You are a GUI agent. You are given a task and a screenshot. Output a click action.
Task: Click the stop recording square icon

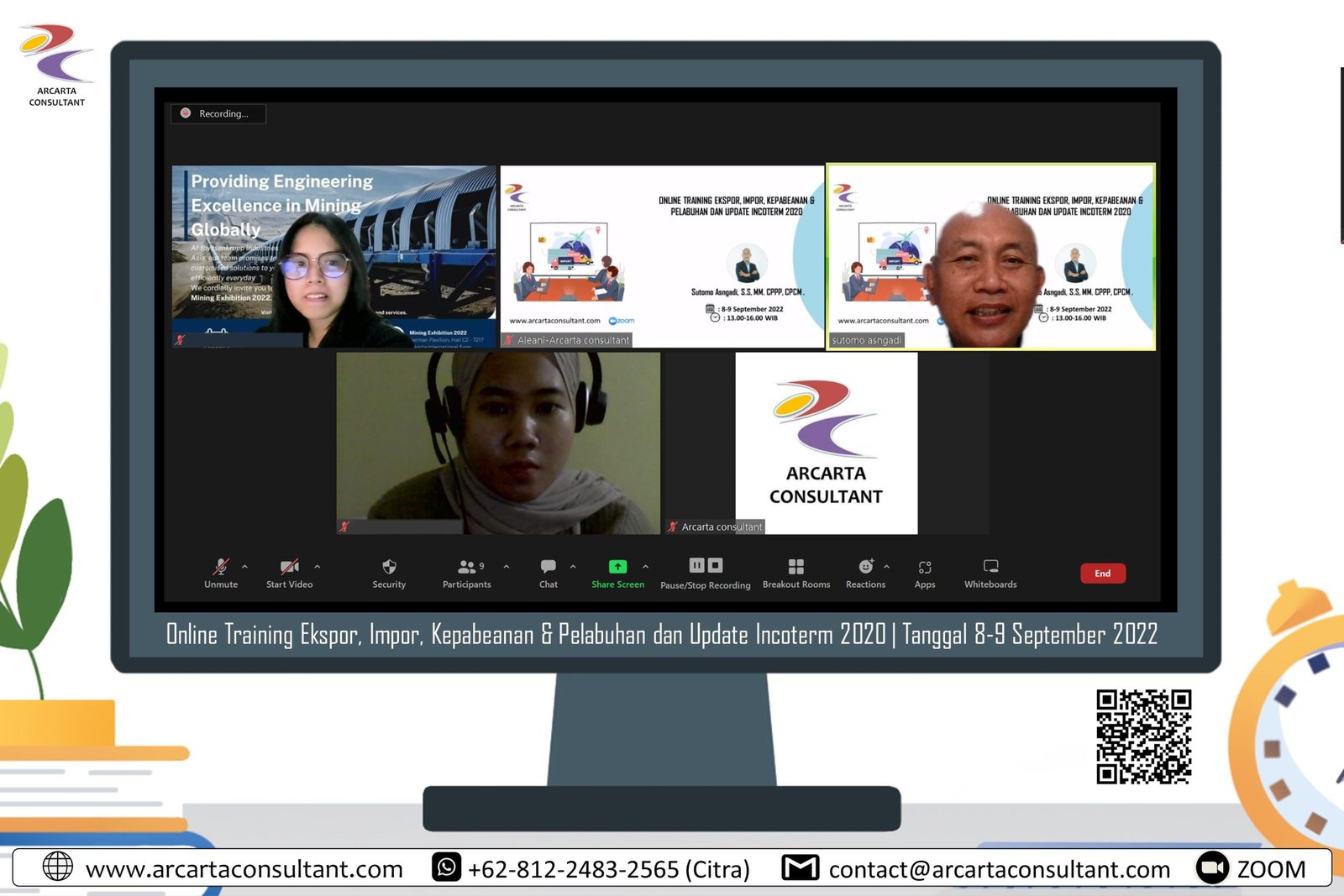point(715,565)
